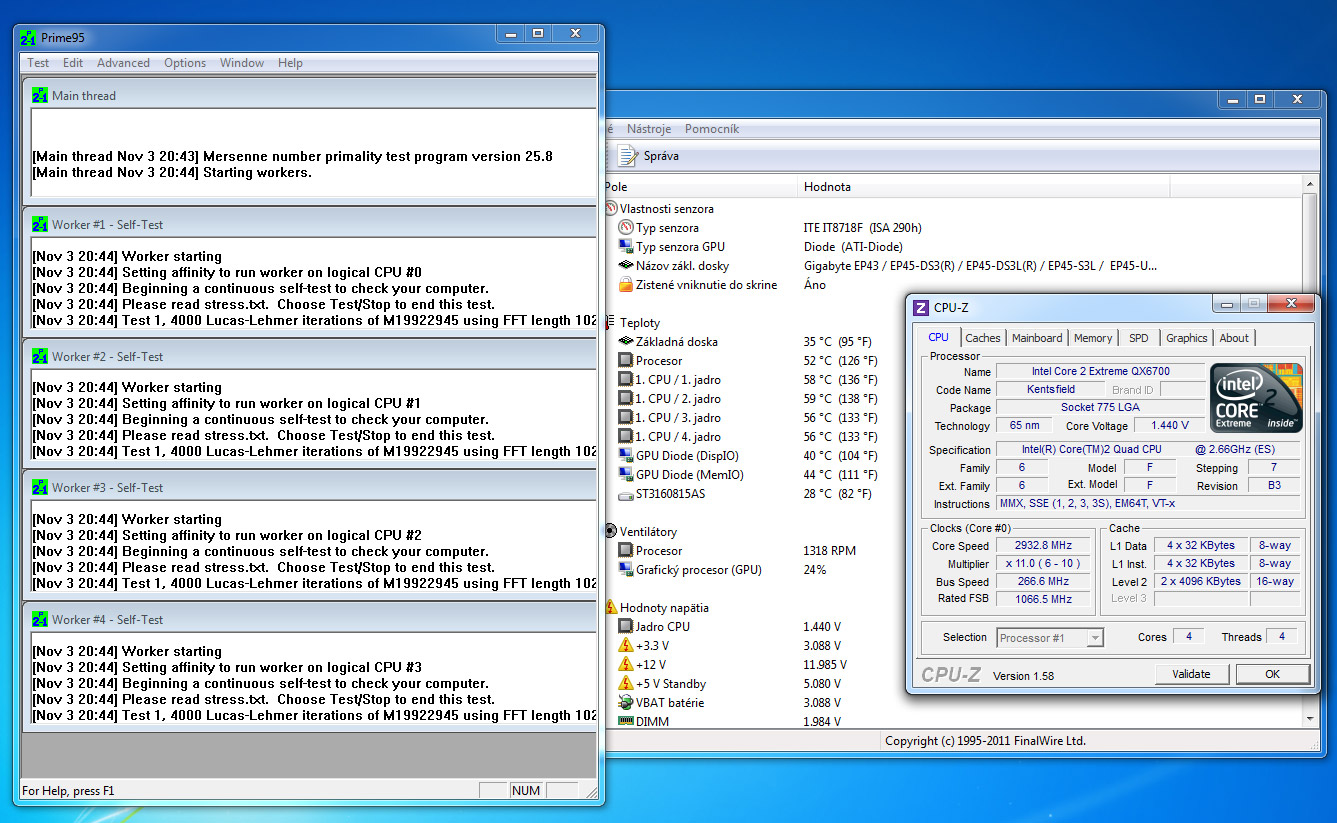Click the Grafický procesor (GPU) fan icon

coord(626,570)
